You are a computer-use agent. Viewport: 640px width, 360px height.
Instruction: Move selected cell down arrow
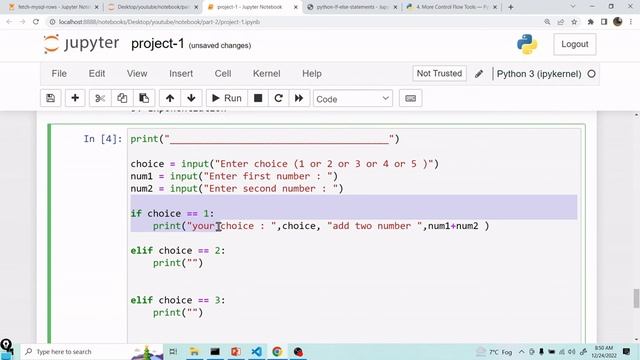[191, 98]
